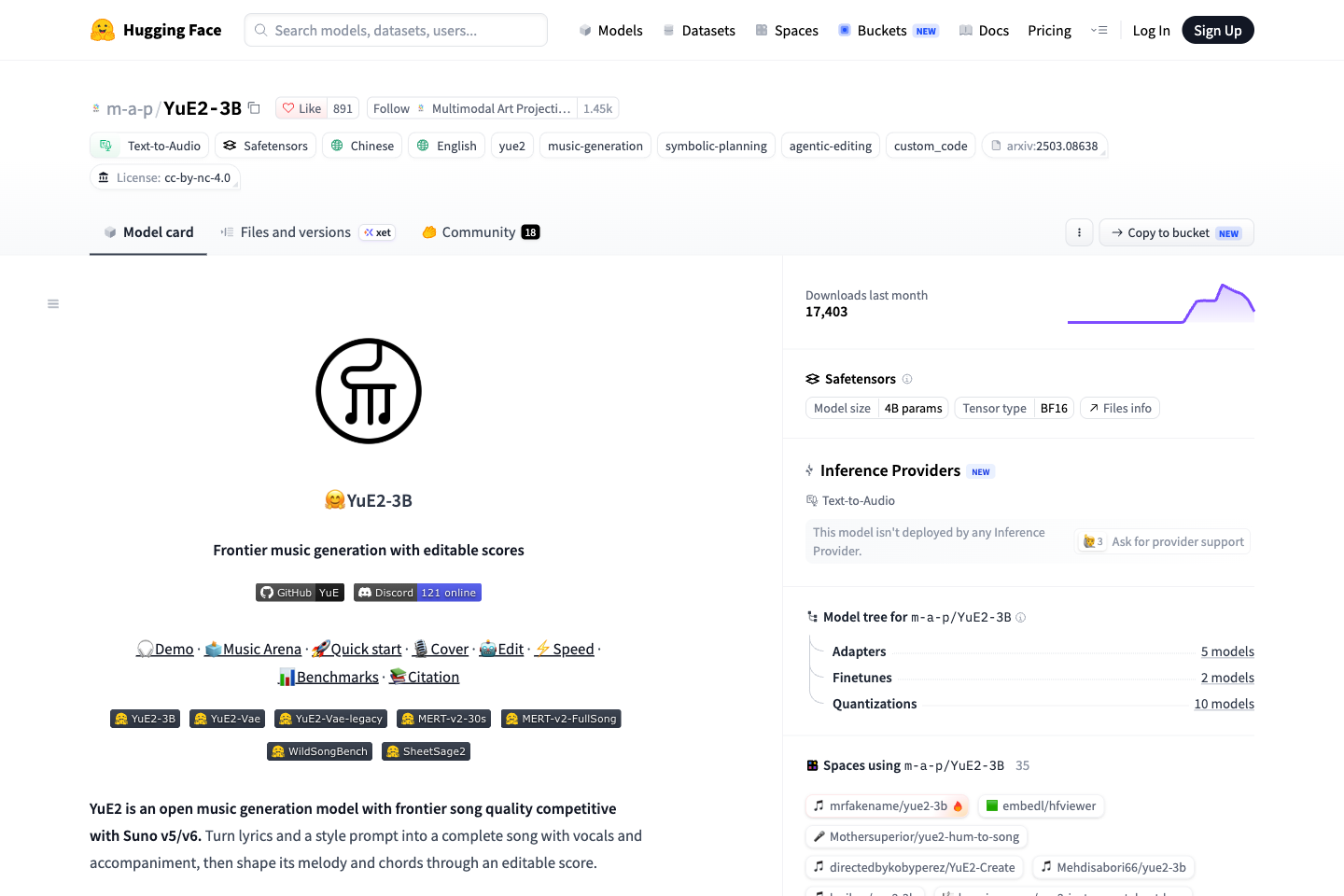Screen dimensions: 1344x896
Task: Open the Discord online badge
Action: [417, 593]
